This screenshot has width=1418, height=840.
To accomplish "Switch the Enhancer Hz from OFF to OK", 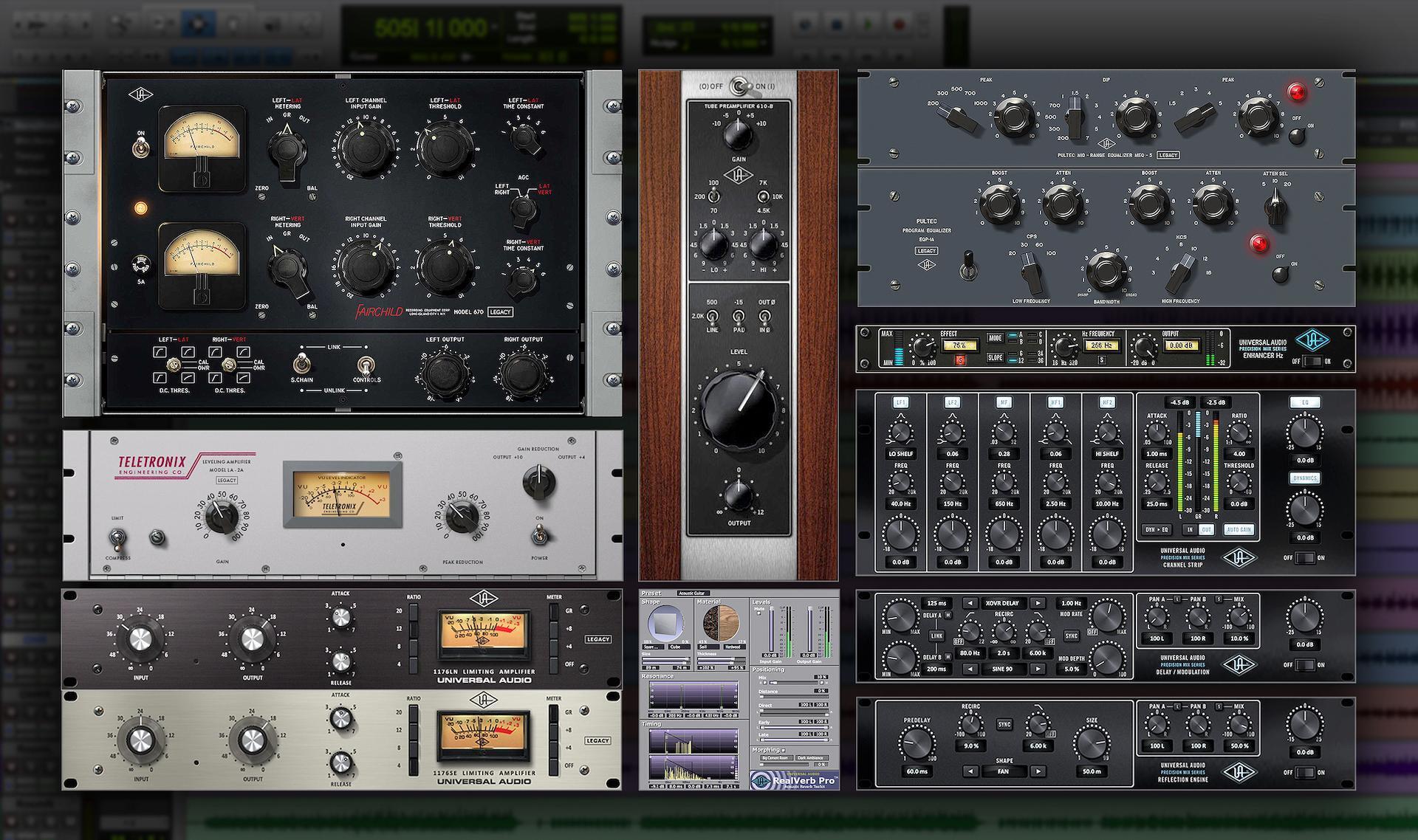I will coord(1313,359).
